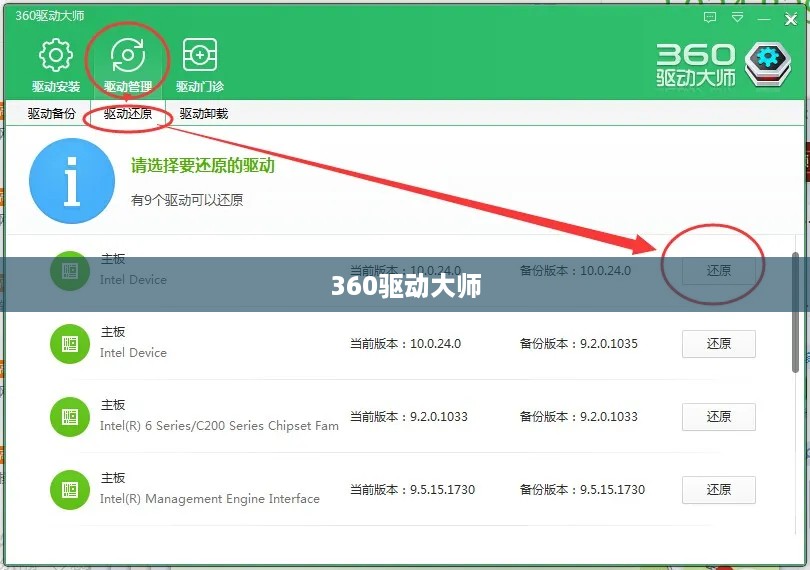Click 当前版本：9.5.15.1730 value

point(412,489)
